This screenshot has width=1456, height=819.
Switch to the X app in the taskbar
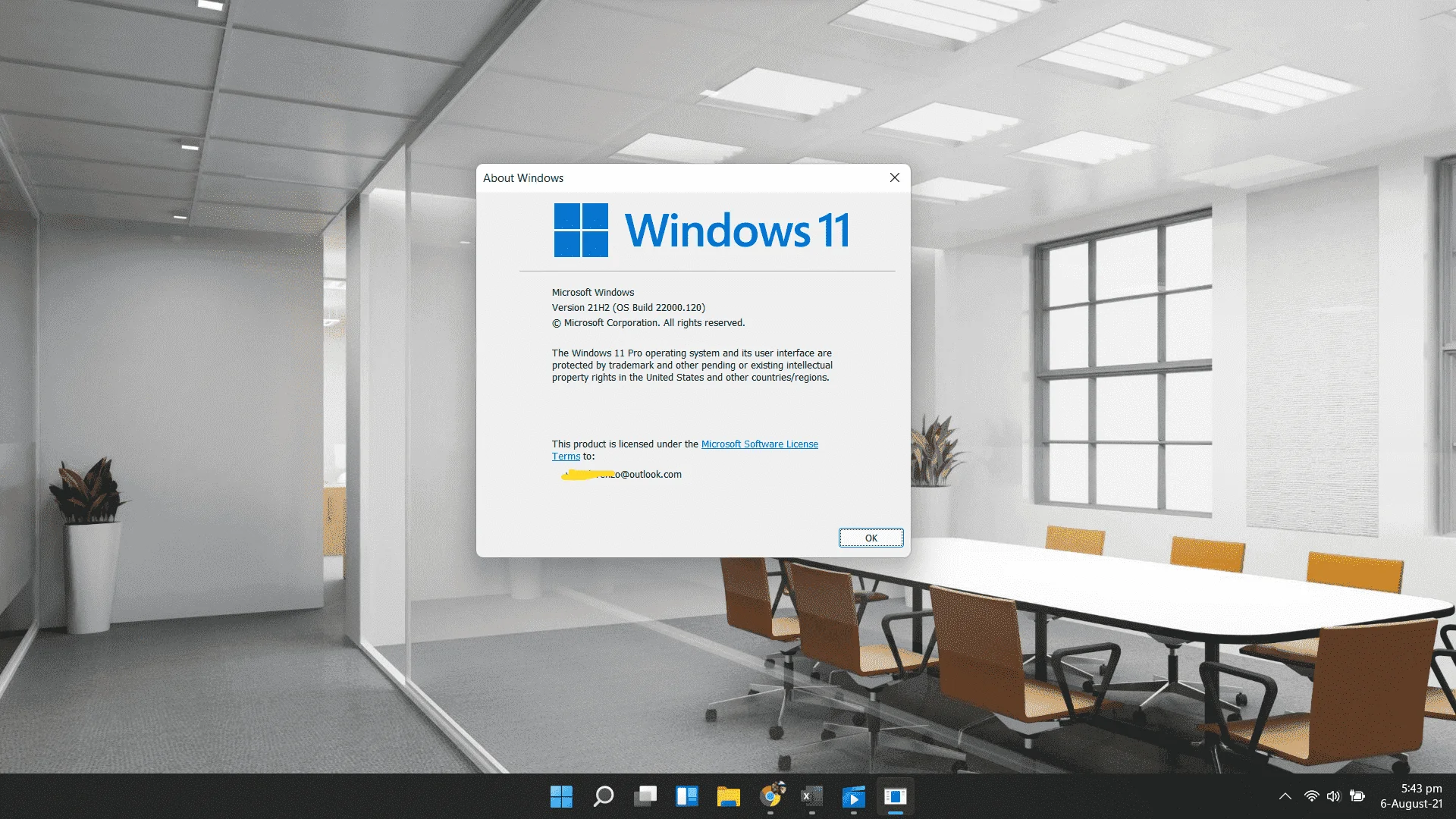pos(811,796)
